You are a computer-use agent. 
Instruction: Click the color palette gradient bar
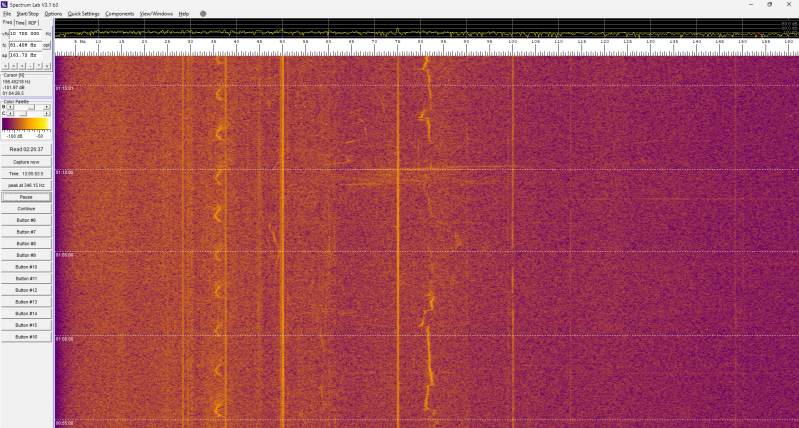pyautogui.click(x=26, y=124)
